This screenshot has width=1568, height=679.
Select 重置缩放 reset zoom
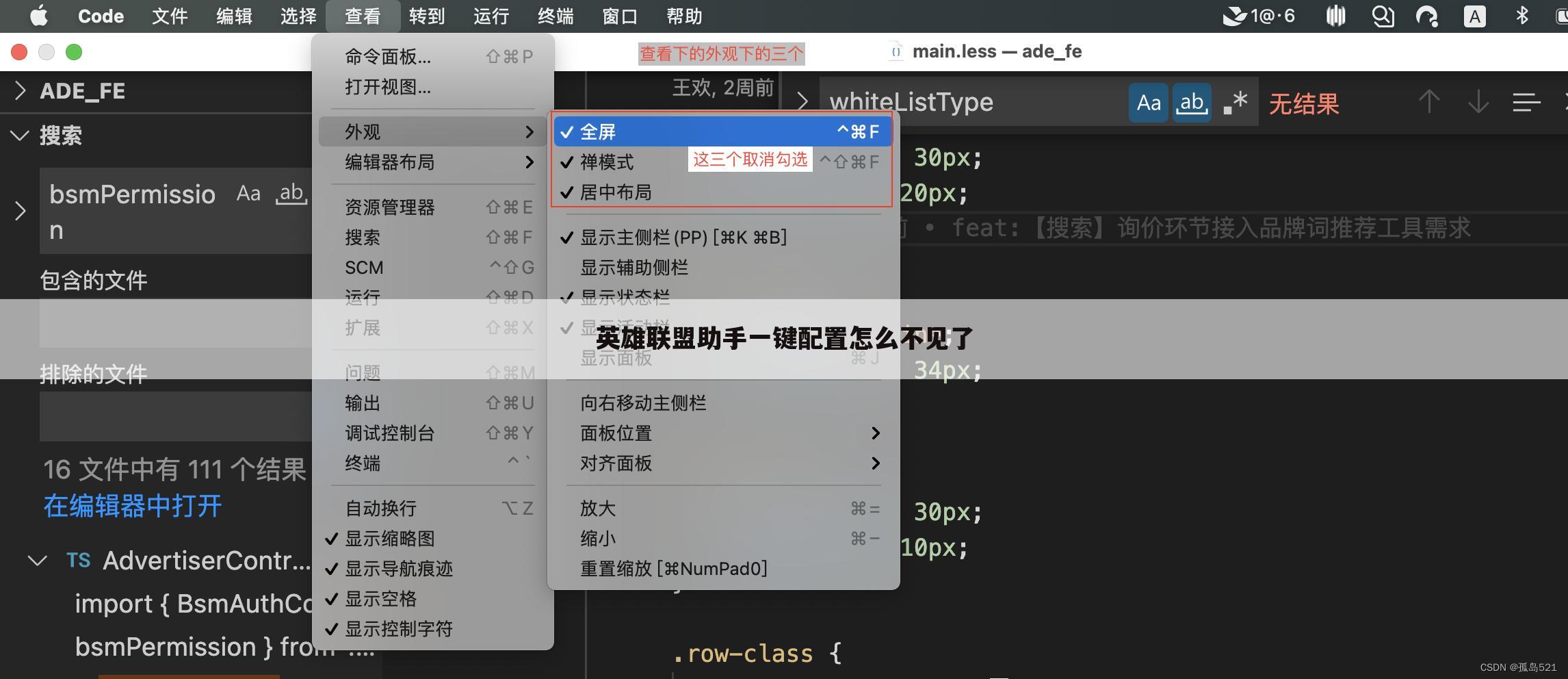[x=723, y=568]
